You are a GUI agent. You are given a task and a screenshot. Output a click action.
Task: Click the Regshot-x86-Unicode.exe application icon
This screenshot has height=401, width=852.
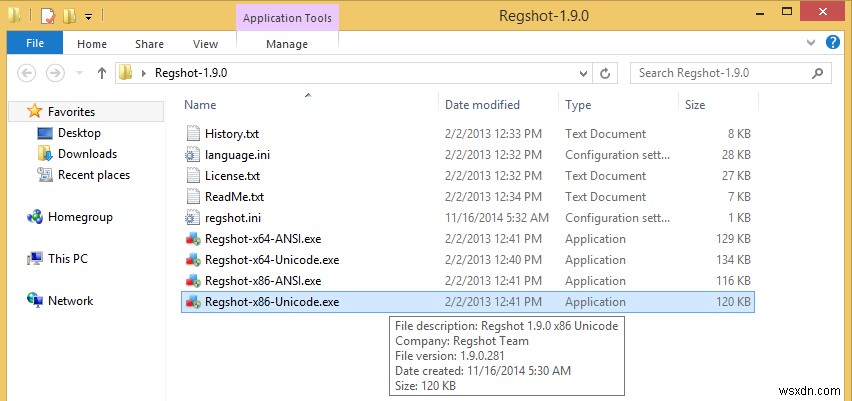pyautogui.click(x=193, y=302)
